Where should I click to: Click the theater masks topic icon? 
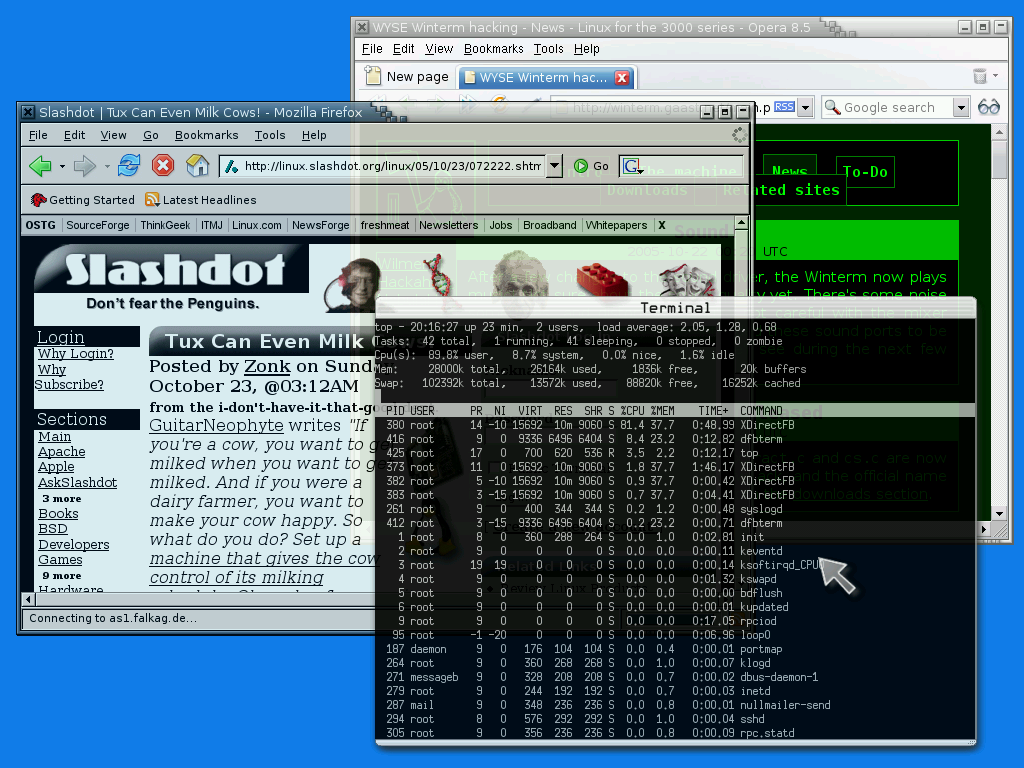coord(688,281)
